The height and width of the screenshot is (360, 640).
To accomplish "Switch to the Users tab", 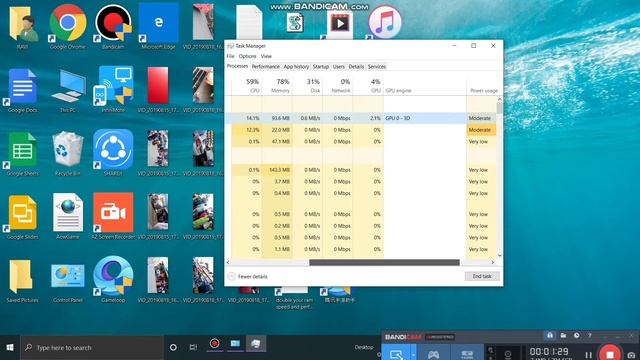I will [338, 67].
